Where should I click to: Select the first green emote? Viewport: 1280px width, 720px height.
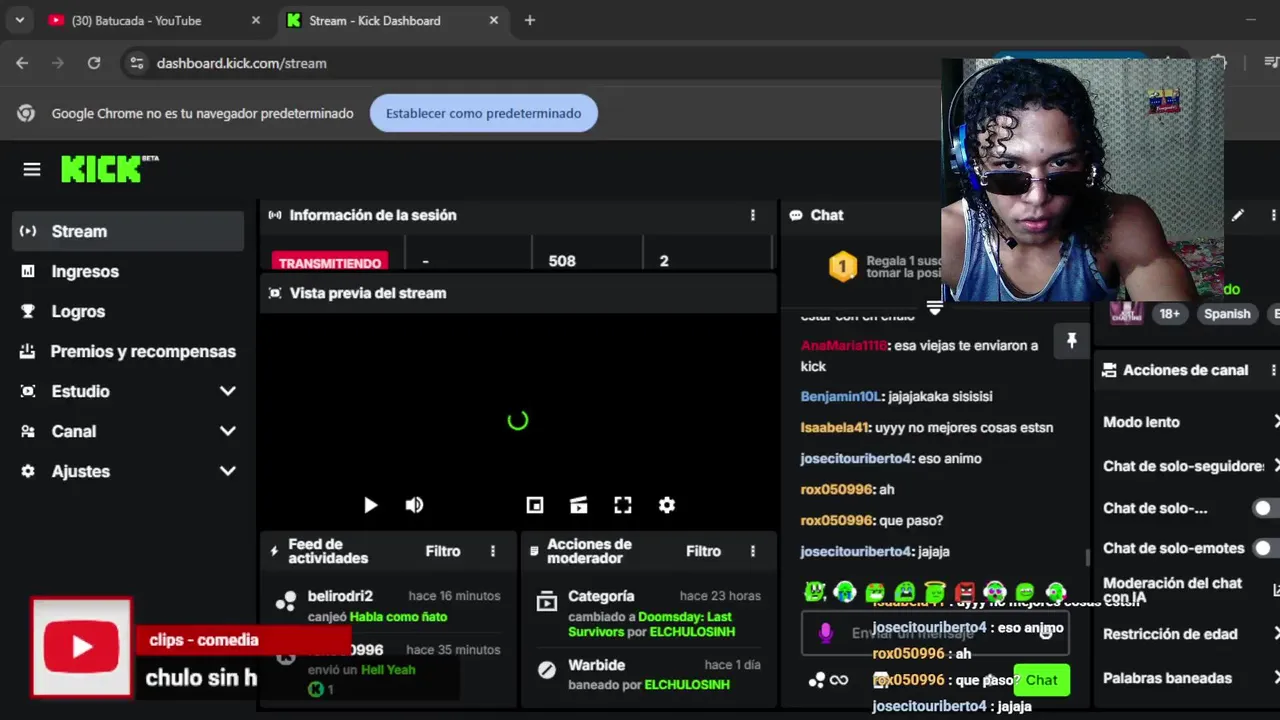(x=815, y=592)
